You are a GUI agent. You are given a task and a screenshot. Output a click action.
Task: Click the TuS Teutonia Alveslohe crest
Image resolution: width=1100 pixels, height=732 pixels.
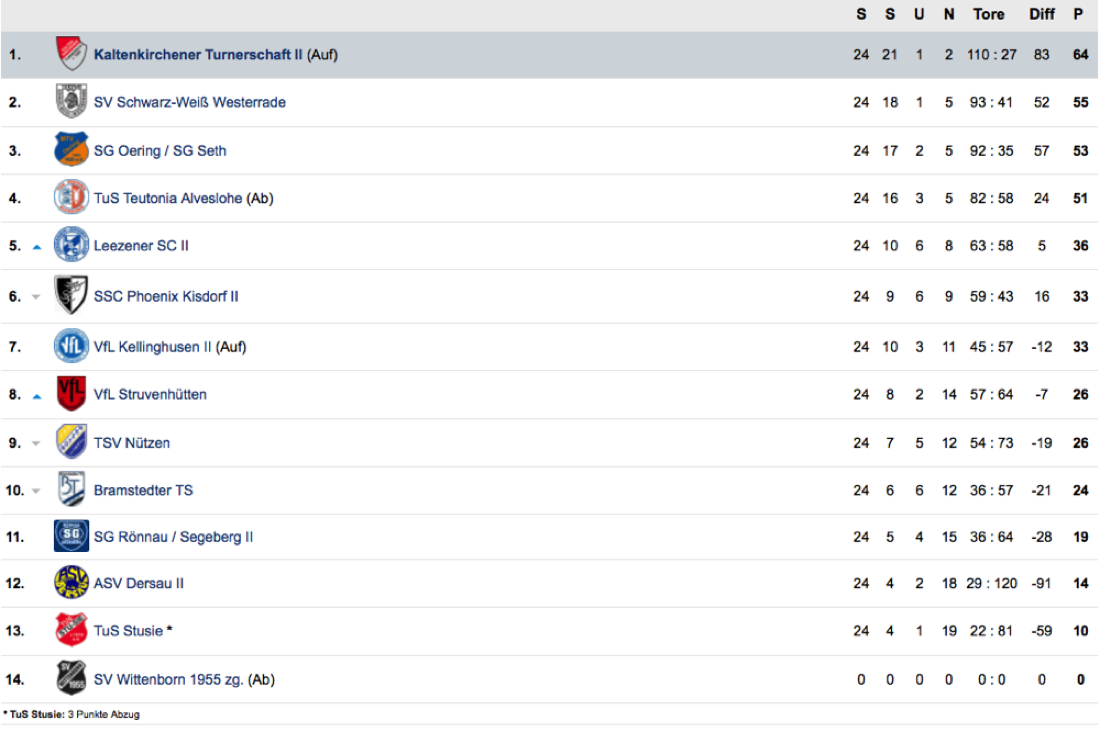(x=71, y=198)
